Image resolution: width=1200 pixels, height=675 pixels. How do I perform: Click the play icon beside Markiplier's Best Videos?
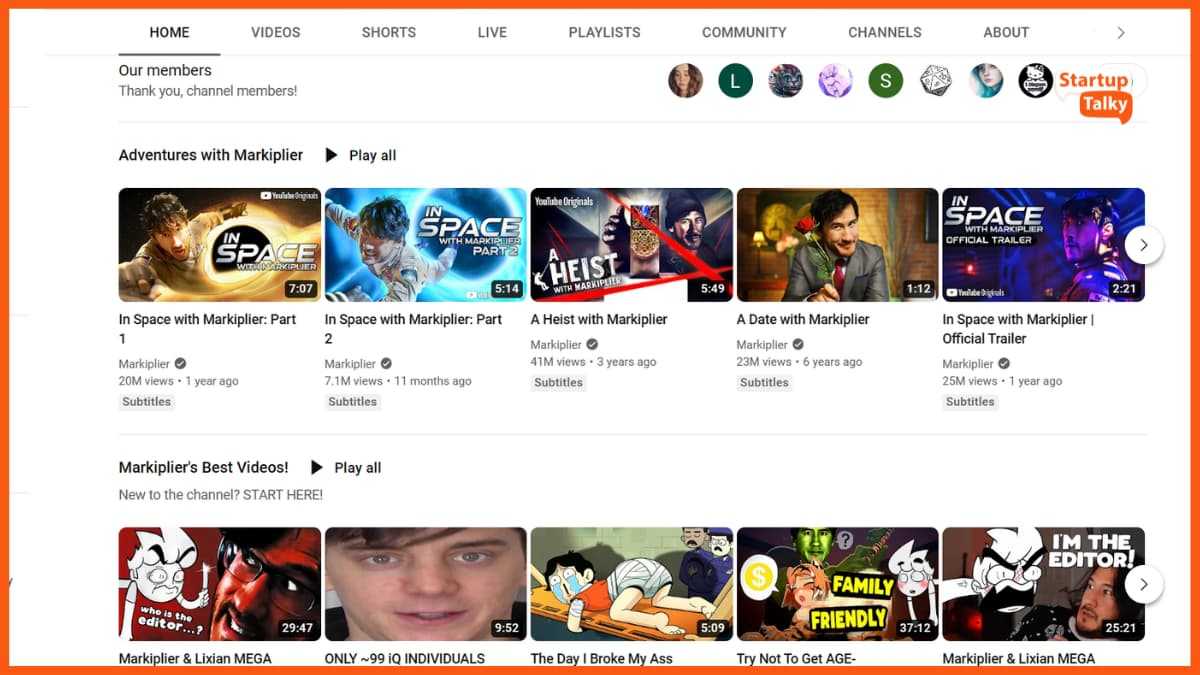pyautogui.click(x=317, y=467)
